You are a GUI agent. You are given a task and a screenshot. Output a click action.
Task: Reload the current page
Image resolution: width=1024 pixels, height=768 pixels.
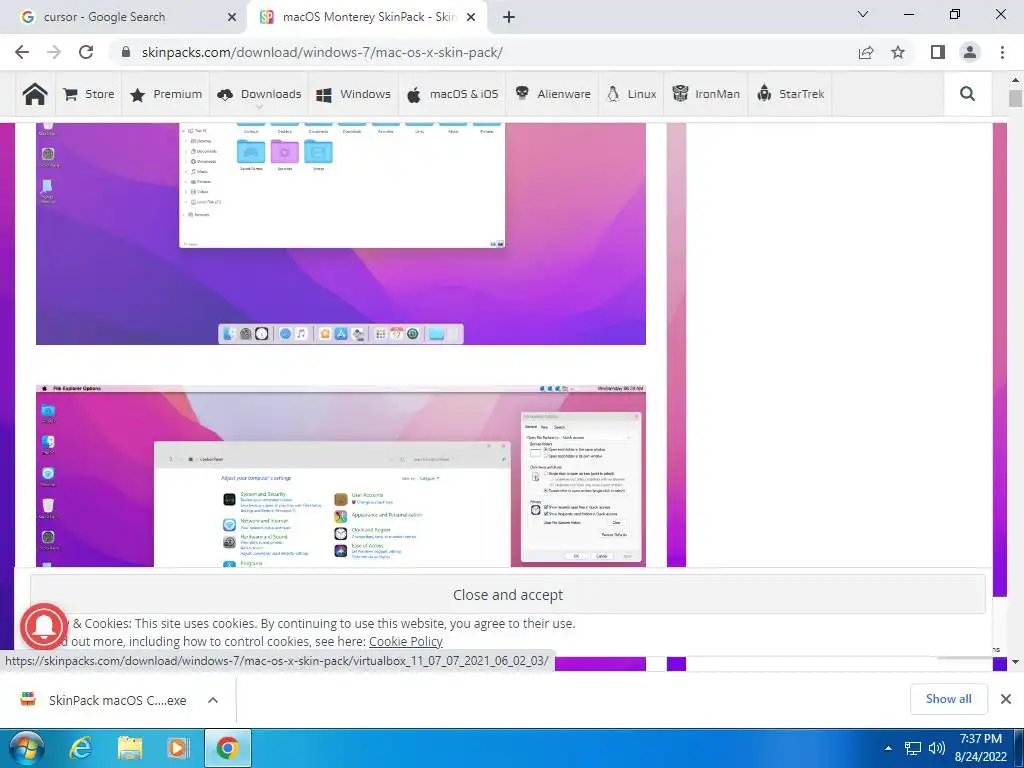tap(86, 52)
